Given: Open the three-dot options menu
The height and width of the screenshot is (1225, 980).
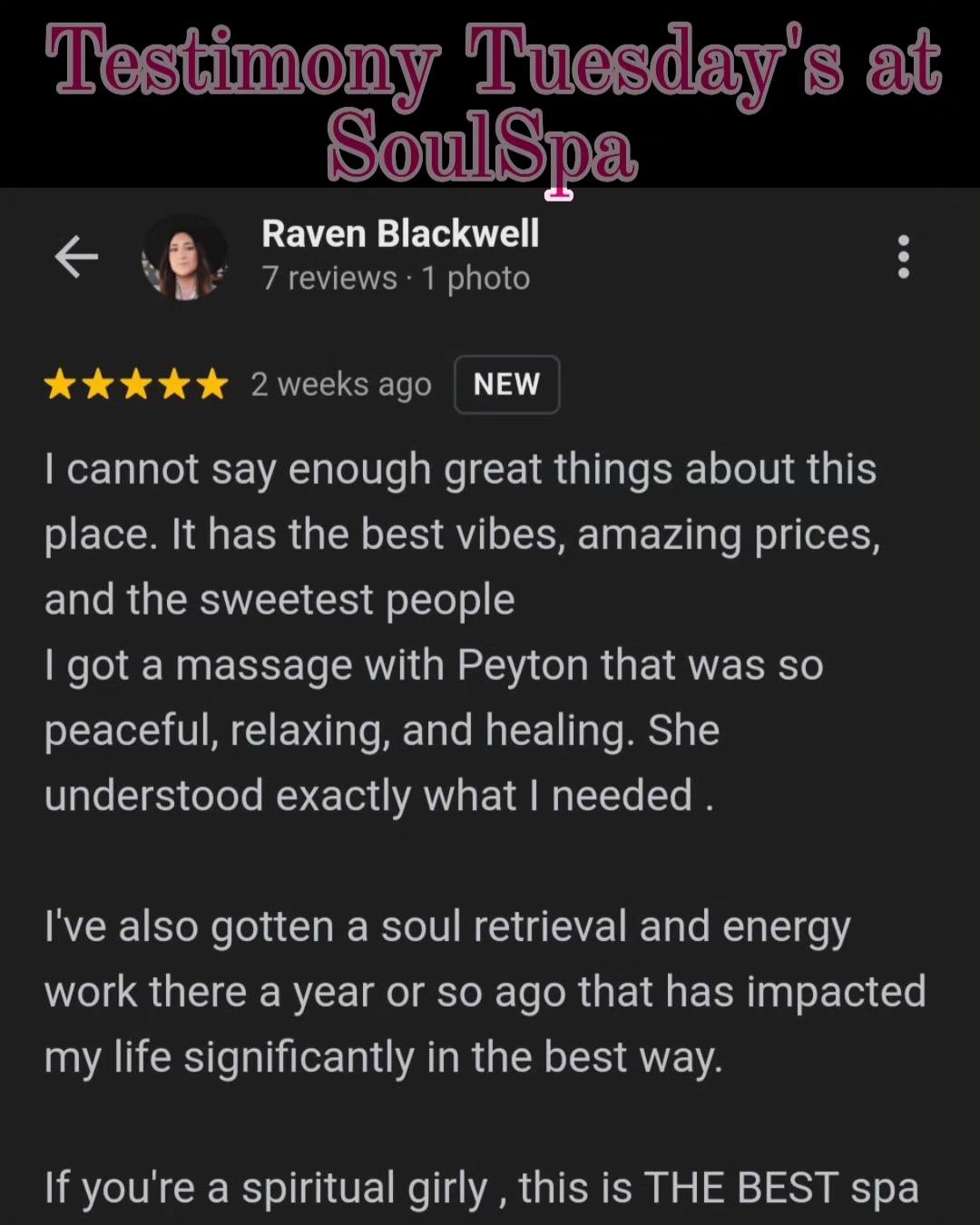Looking at the screenshot, I should point(903,257).
